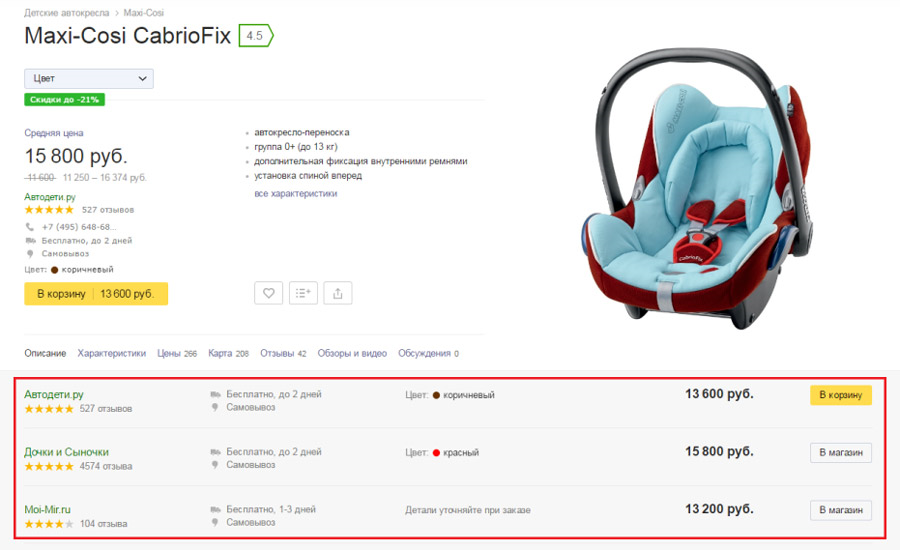The height and width of the screenshot is (550, 900).
Task: Click the phone icon near +7 (495) number
Action: [x=30, y=227]
